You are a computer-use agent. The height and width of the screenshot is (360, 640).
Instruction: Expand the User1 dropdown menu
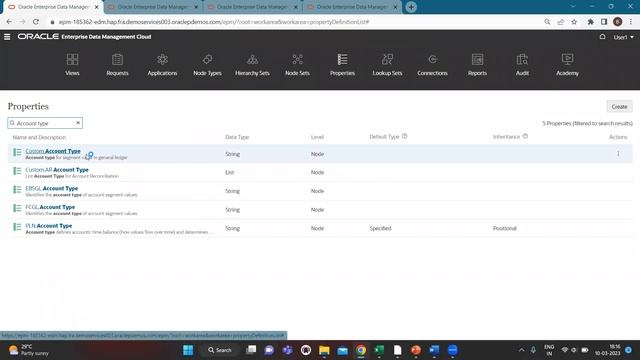click(x=624, y=37)
